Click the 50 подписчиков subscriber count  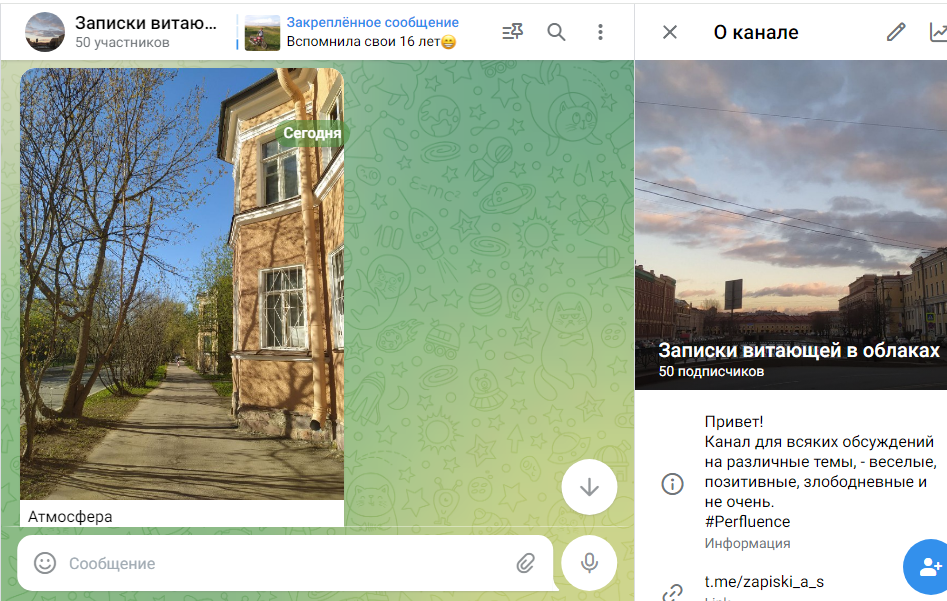click(711, 371)
